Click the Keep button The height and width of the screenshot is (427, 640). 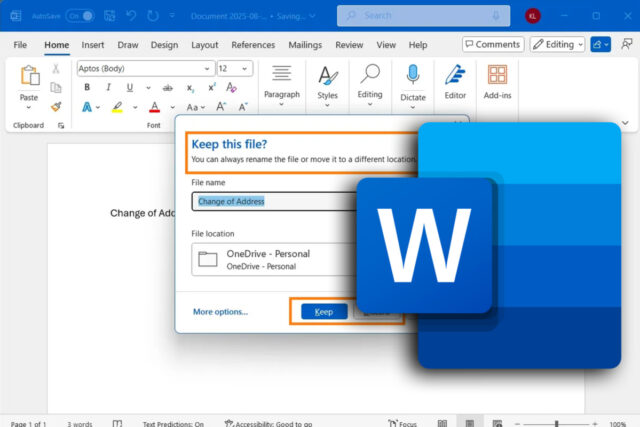click(324, 312)
